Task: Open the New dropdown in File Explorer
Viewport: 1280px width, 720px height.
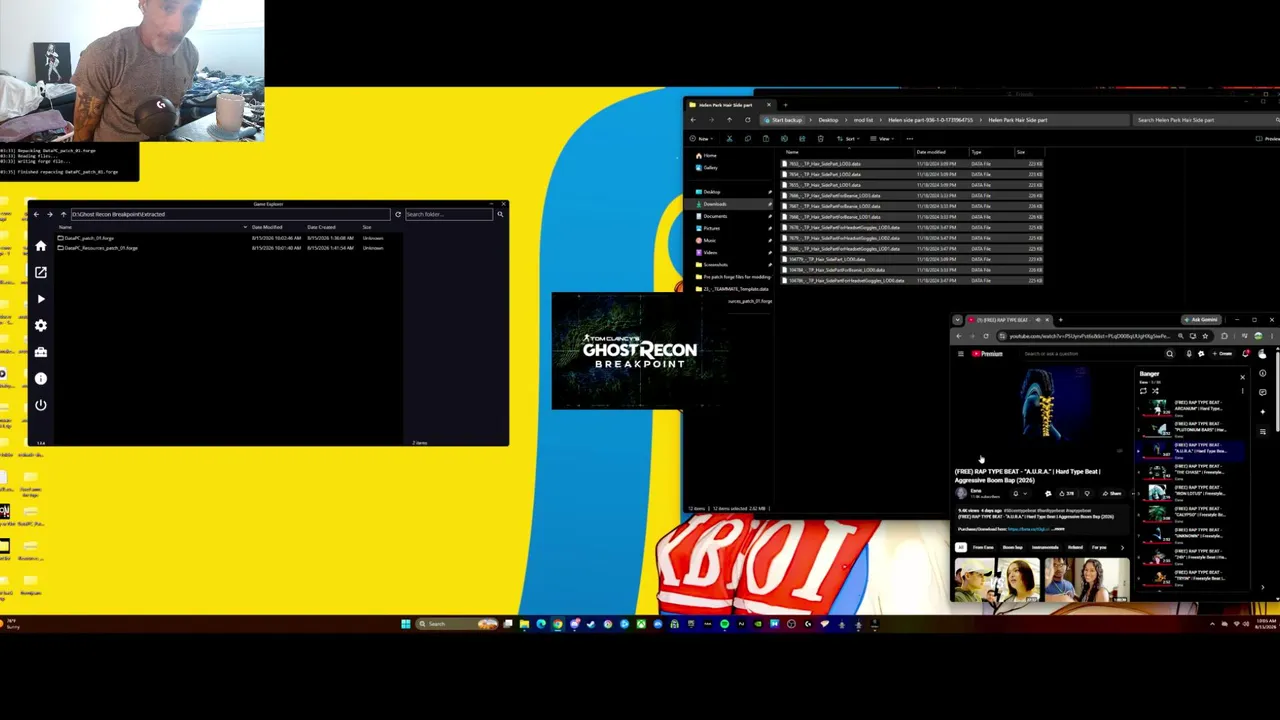Action: tap(702, 139)
